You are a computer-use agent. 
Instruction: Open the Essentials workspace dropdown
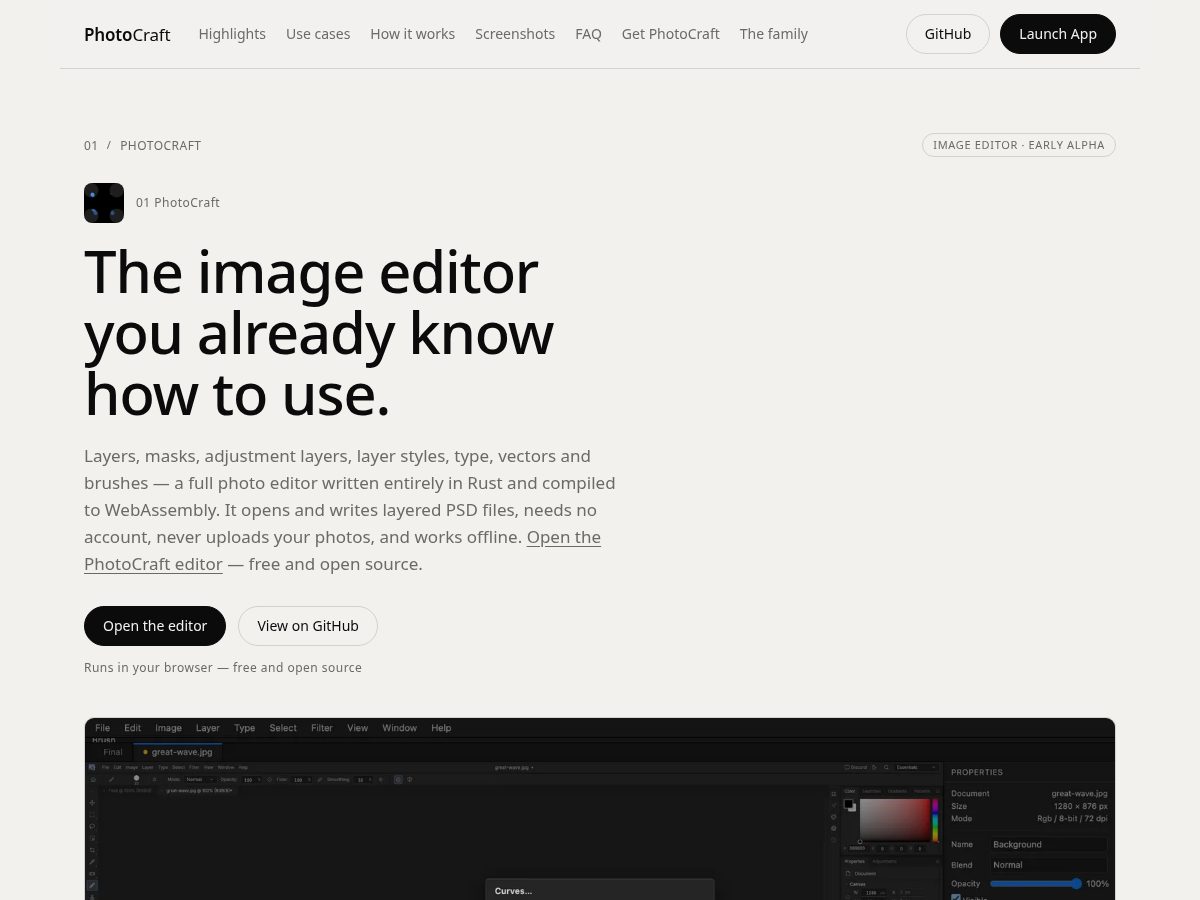pos(916,767)
